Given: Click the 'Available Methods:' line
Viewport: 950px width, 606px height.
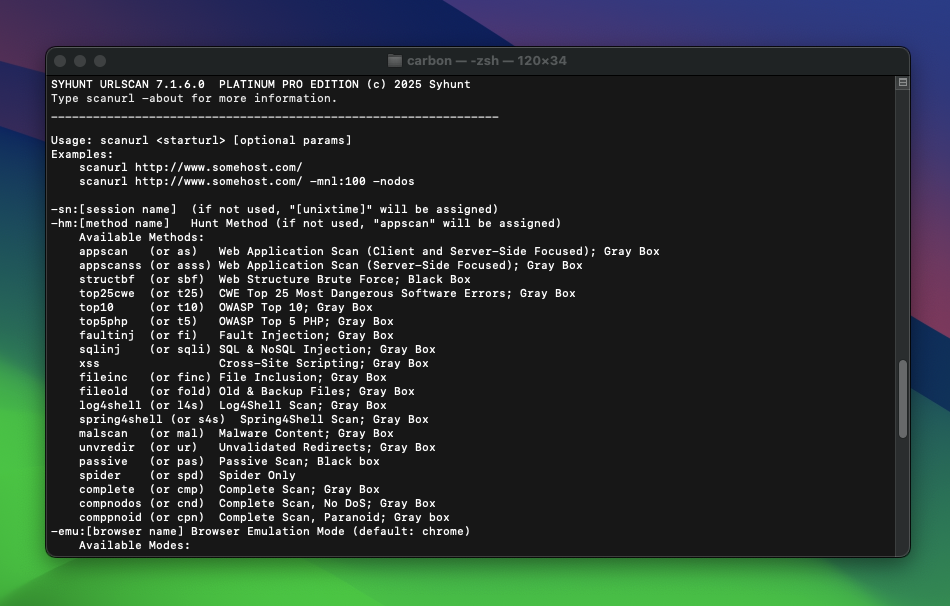Looking at the screenshot, I should click(x=142, y=238).
